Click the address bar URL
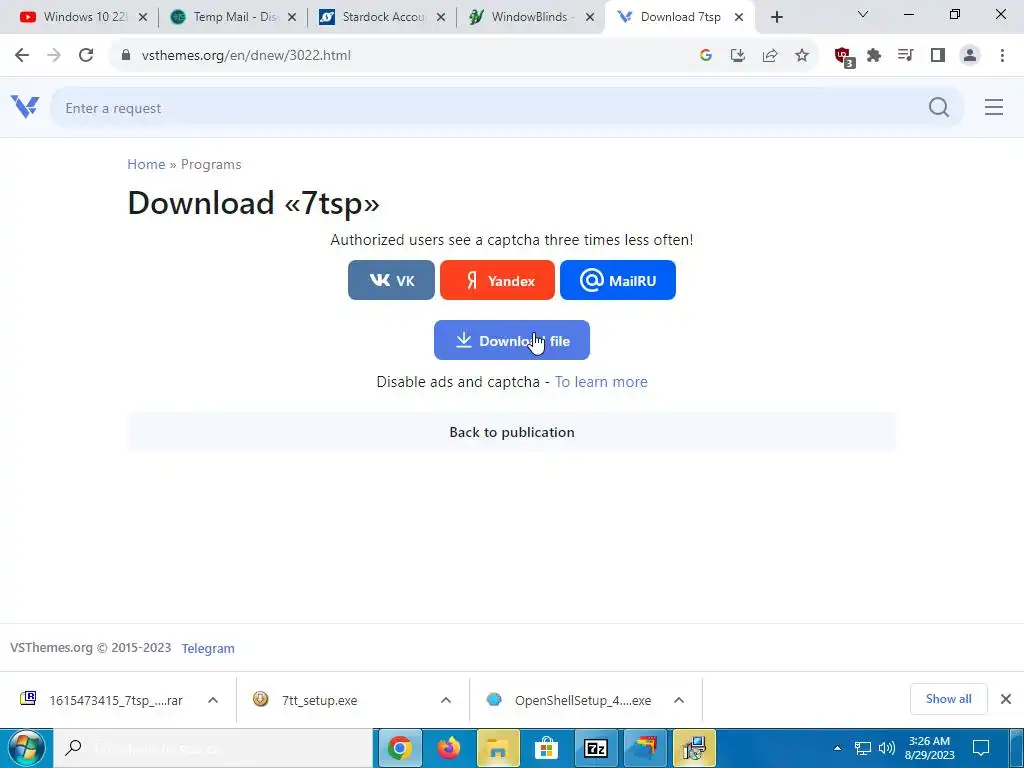This screenshot has width=1024, height=768. 246,56
